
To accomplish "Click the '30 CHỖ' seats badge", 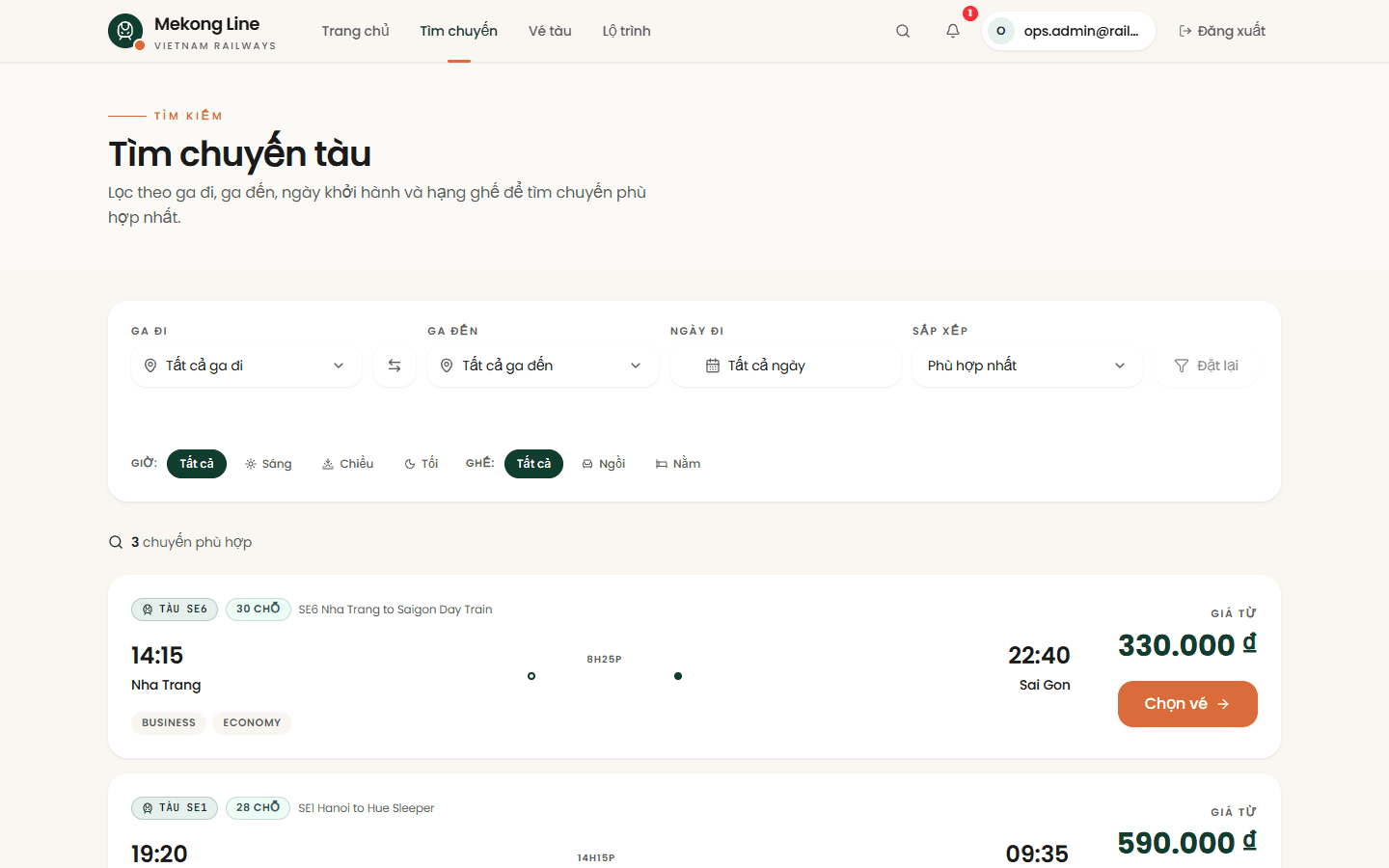I will [259, 610].
